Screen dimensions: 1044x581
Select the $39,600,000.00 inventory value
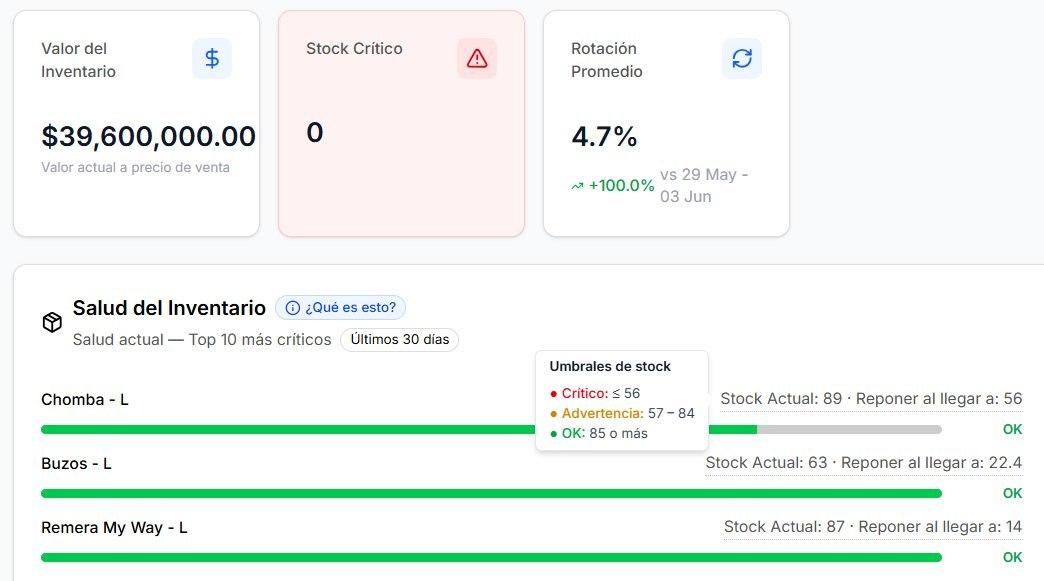[148, 136]
